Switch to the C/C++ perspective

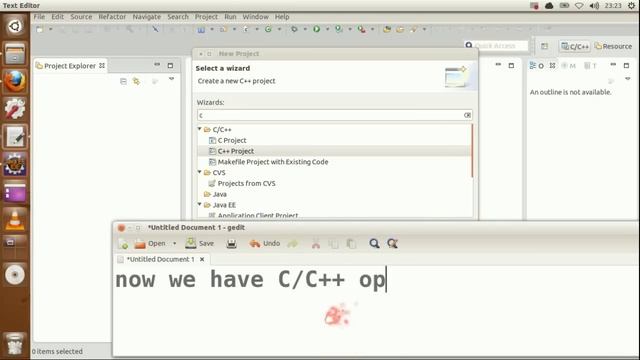pos(575,46)
